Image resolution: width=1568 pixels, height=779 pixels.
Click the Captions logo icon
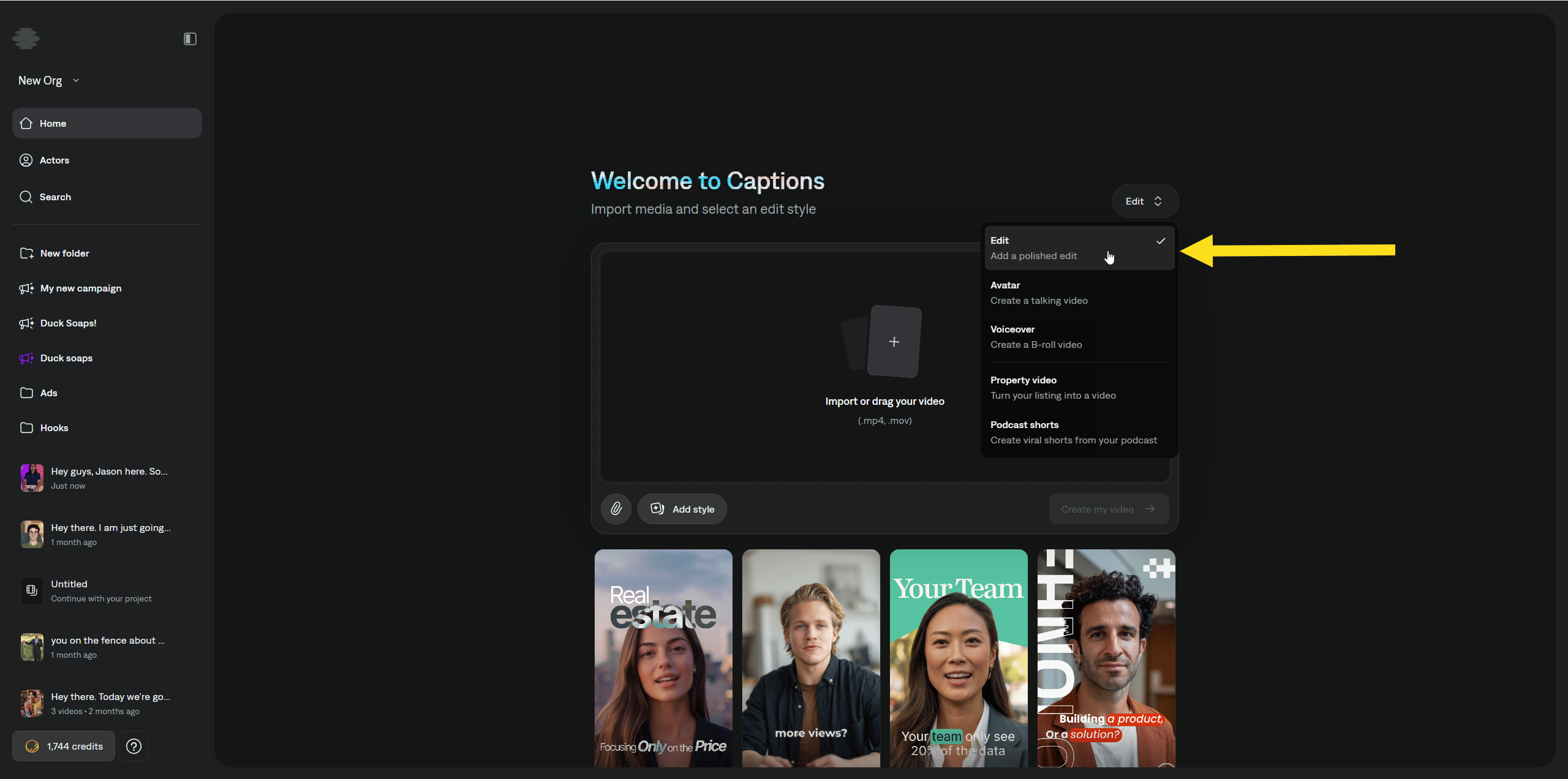(26, 39)
